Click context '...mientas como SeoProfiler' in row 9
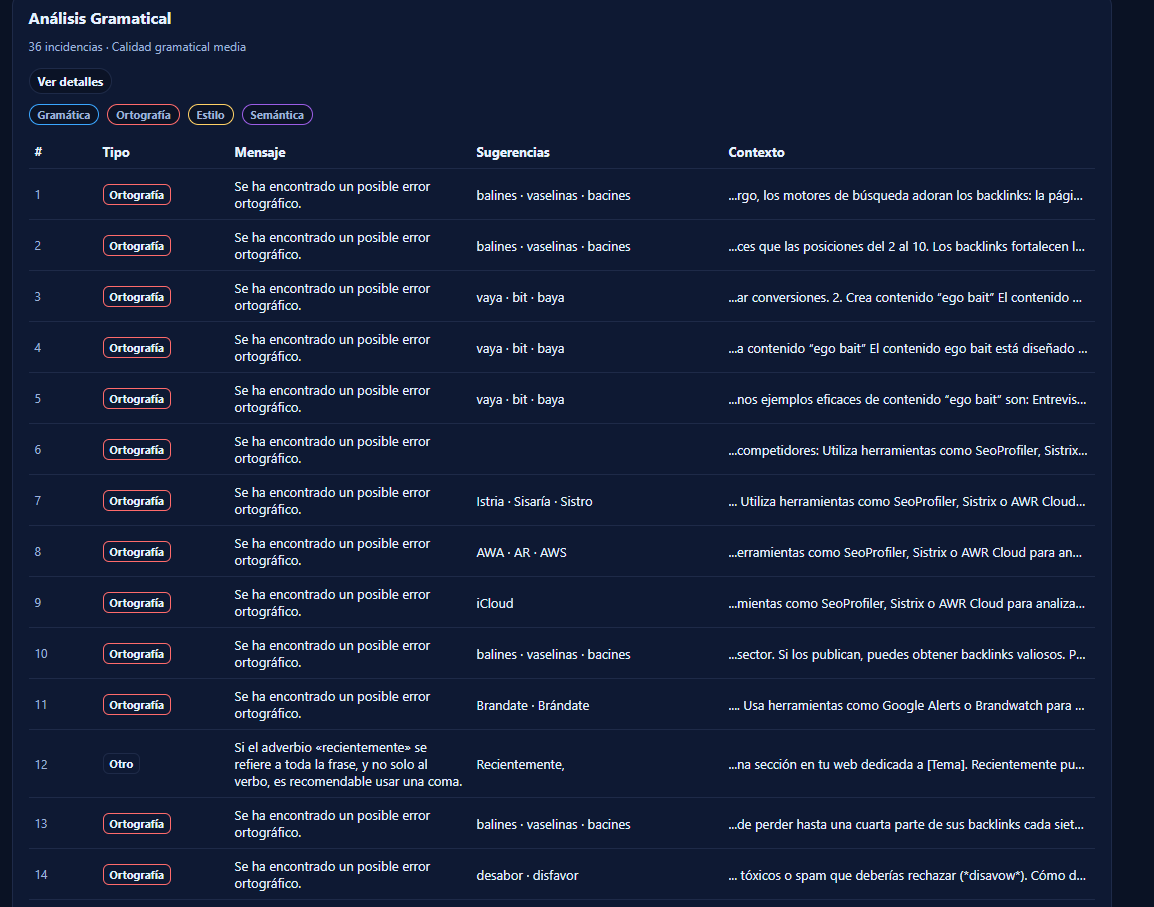 click(x=906, y=603)
